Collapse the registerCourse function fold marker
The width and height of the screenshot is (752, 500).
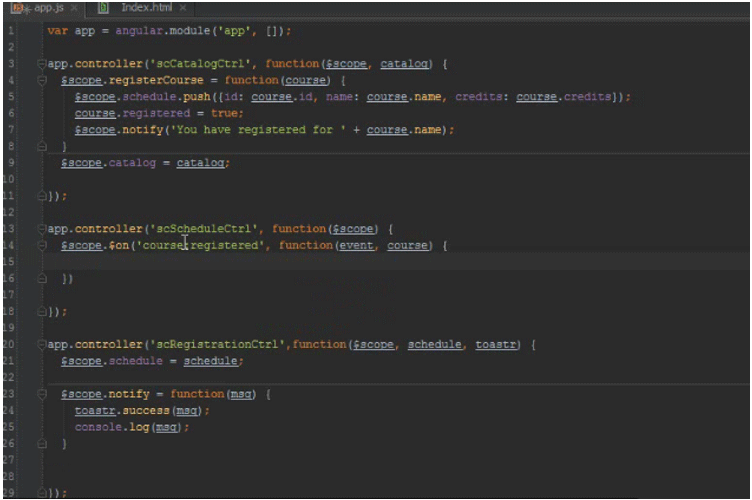coord(42,80)
